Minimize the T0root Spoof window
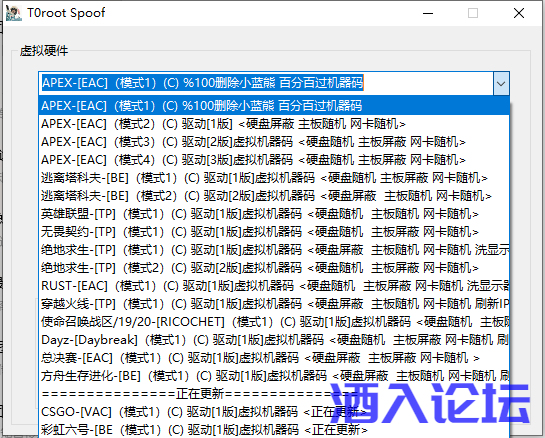The width and height of the screenshot is (545, 438). (x=428, y=13)
